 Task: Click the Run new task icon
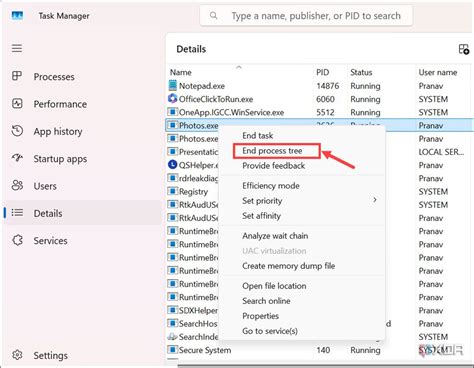click(x=464, y=49)
